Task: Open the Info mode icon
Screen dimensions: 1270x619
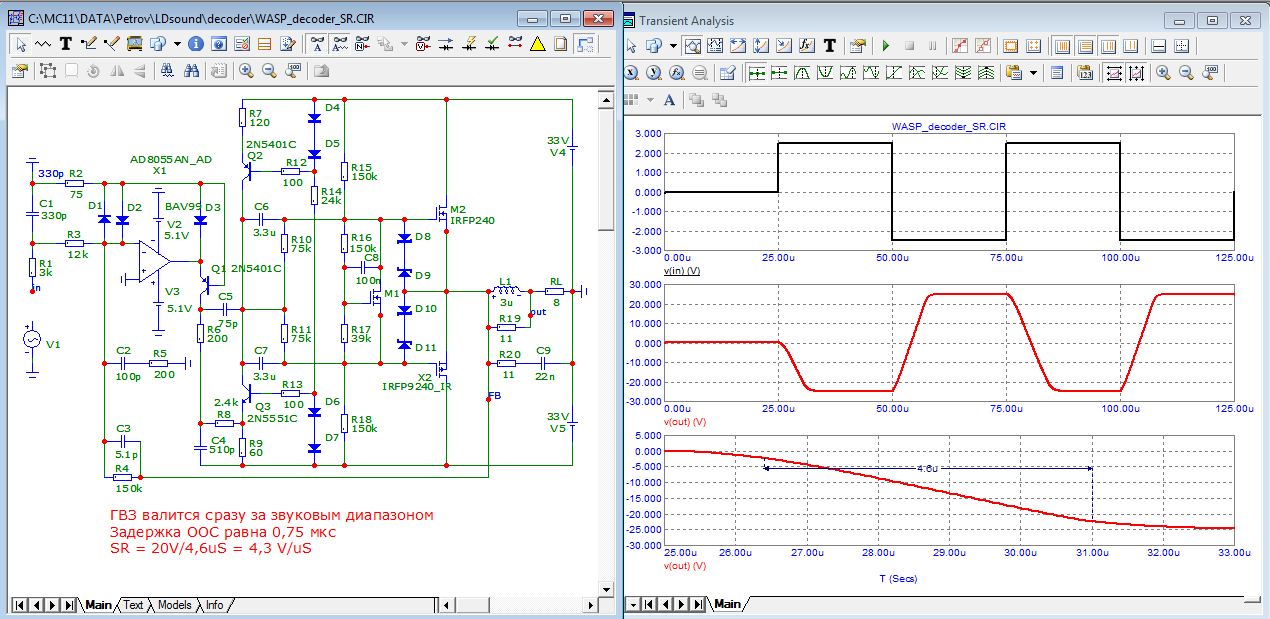Action: click(x=195, y=44)
